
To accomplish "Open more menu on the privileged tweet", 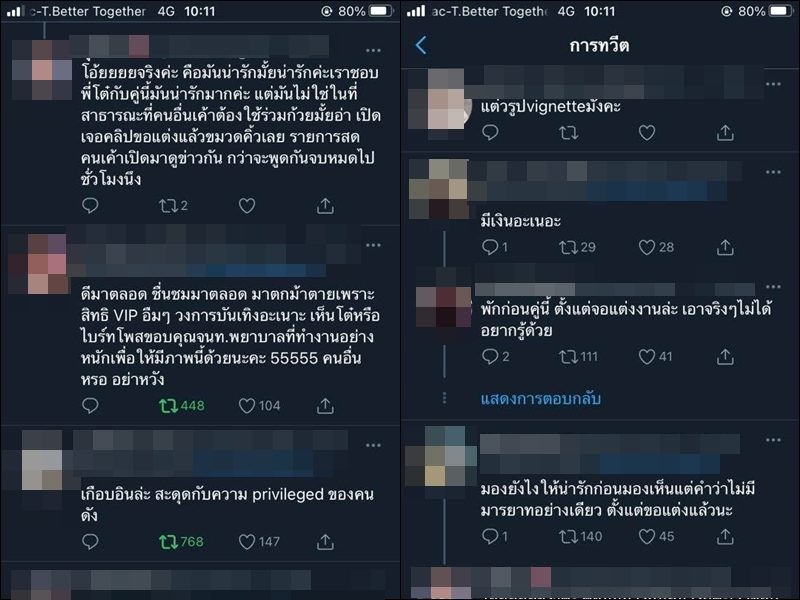I will [x=373, y=445].
